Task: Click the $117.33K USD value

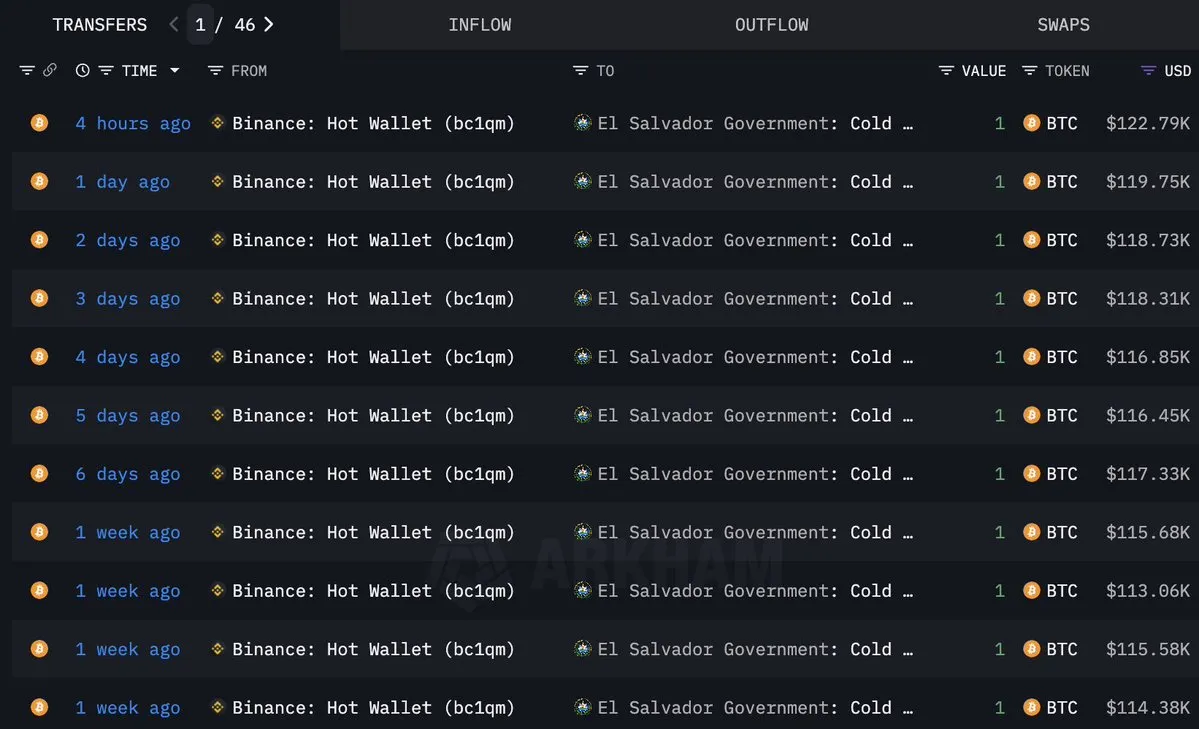Action: pos(1148,474)
